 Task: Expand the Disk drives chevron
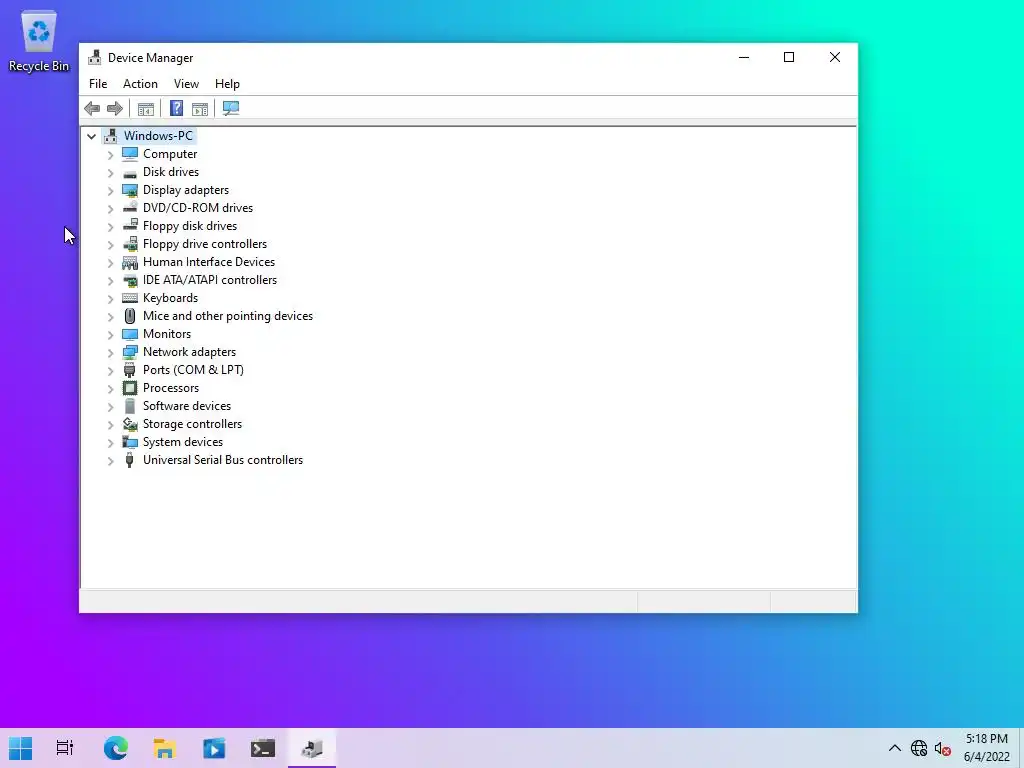(x=110, y=172)
